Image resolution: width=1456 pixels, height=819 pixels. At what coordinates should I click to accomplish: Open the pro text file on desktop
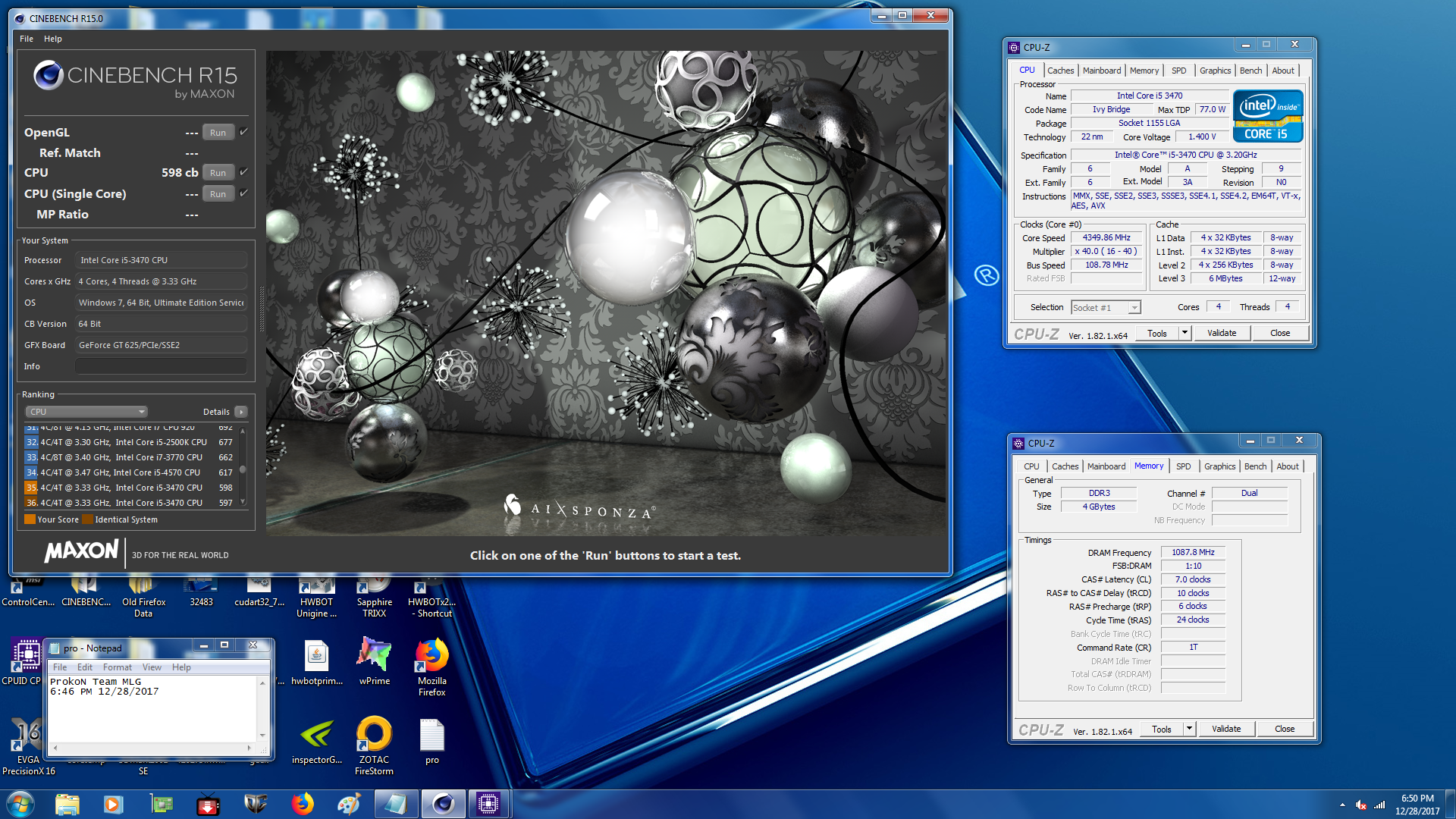coord(432,740)
